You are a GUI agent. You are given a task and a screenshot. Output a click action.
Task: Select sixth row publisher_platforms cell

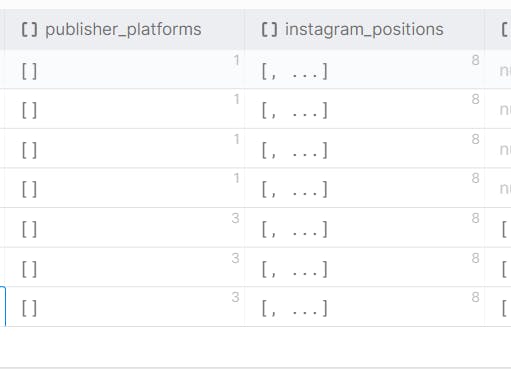(124, 267)
